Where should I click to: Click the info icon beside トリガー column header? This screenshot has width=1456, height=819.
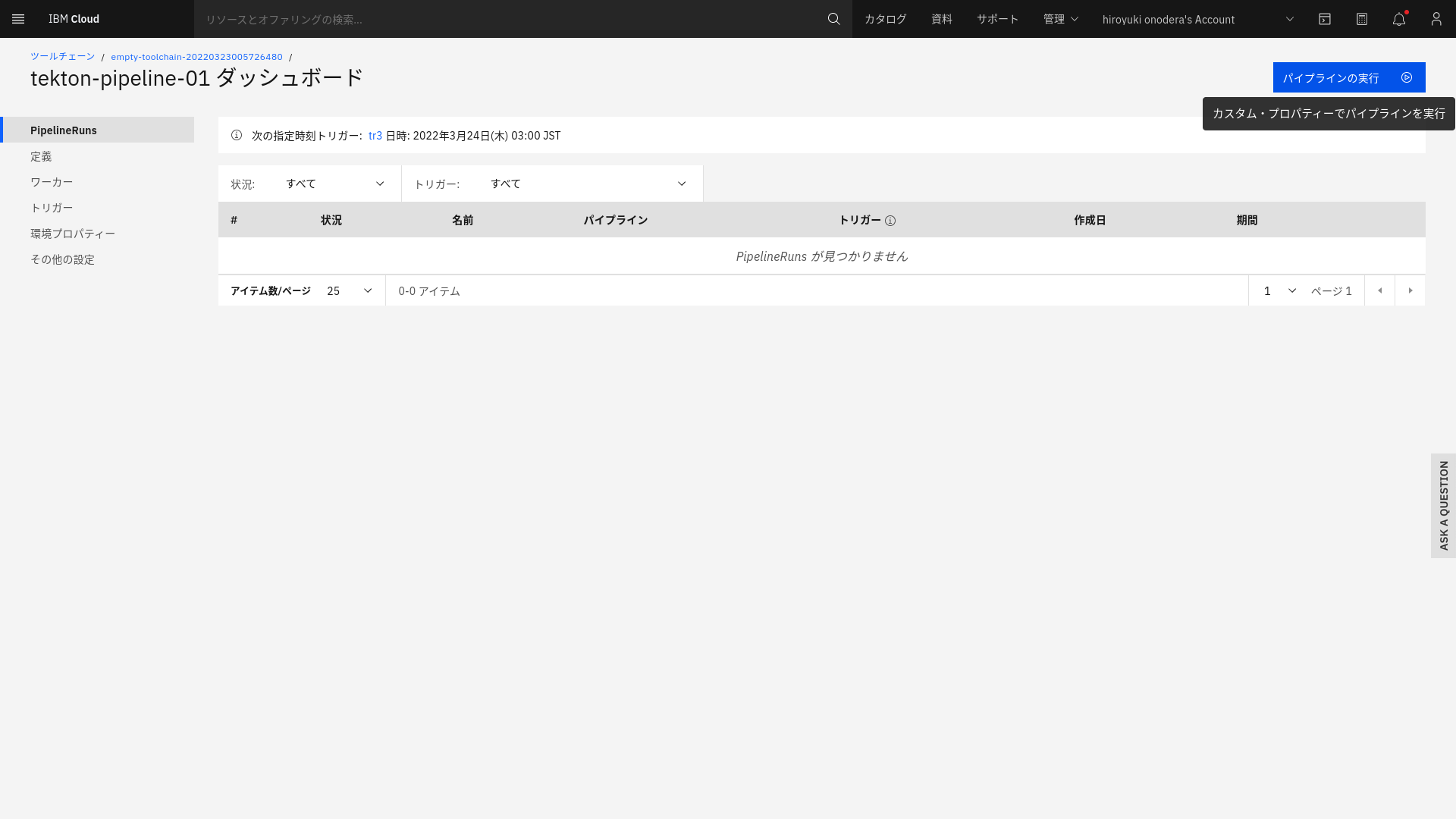(x=891, y=221)
